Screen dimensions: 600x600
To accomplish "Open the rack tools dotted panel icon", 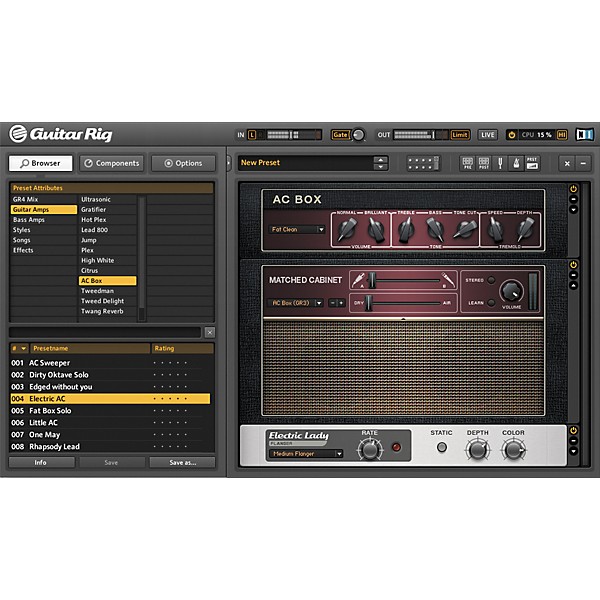I will (423, 163).
